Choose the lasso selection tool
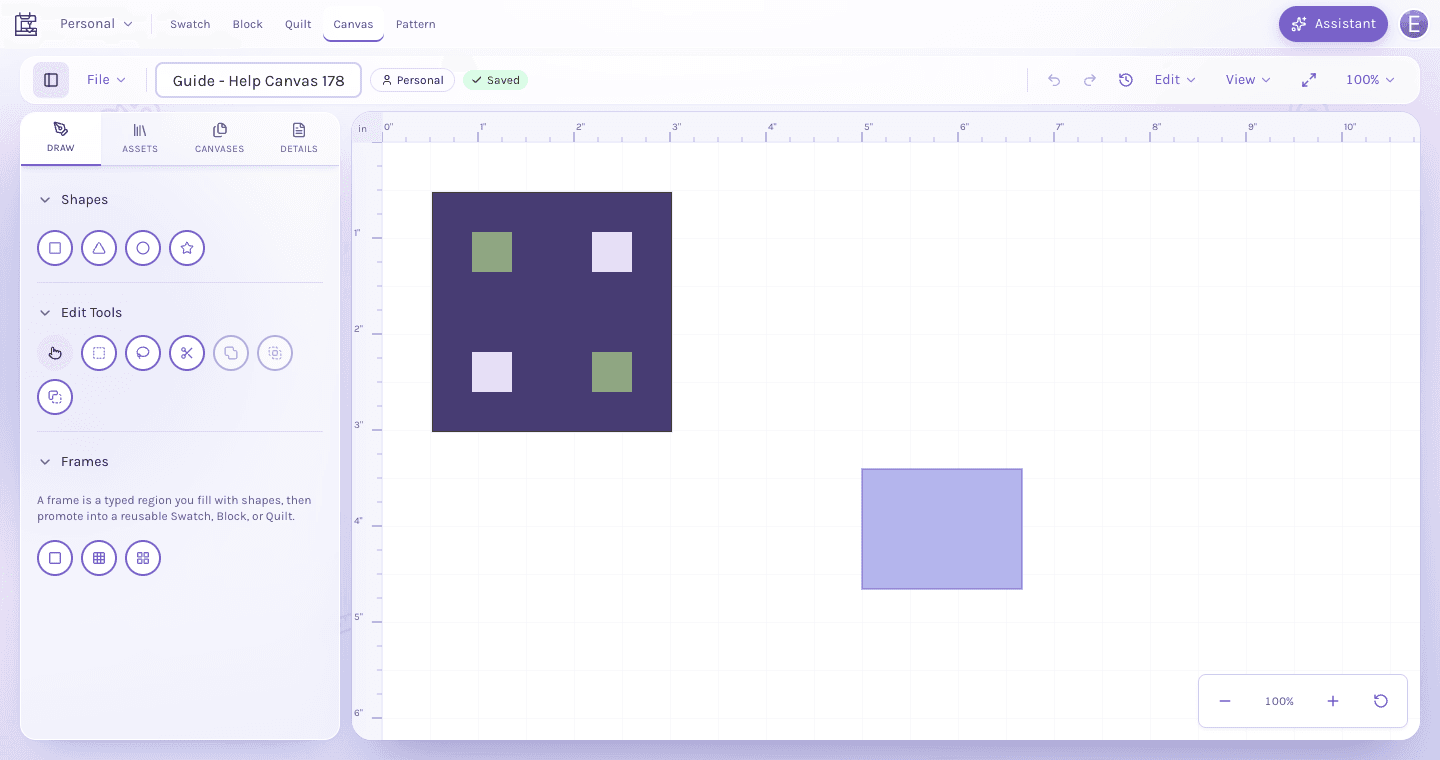This screenshot has height=760, width=1440. tap(143, 353)
